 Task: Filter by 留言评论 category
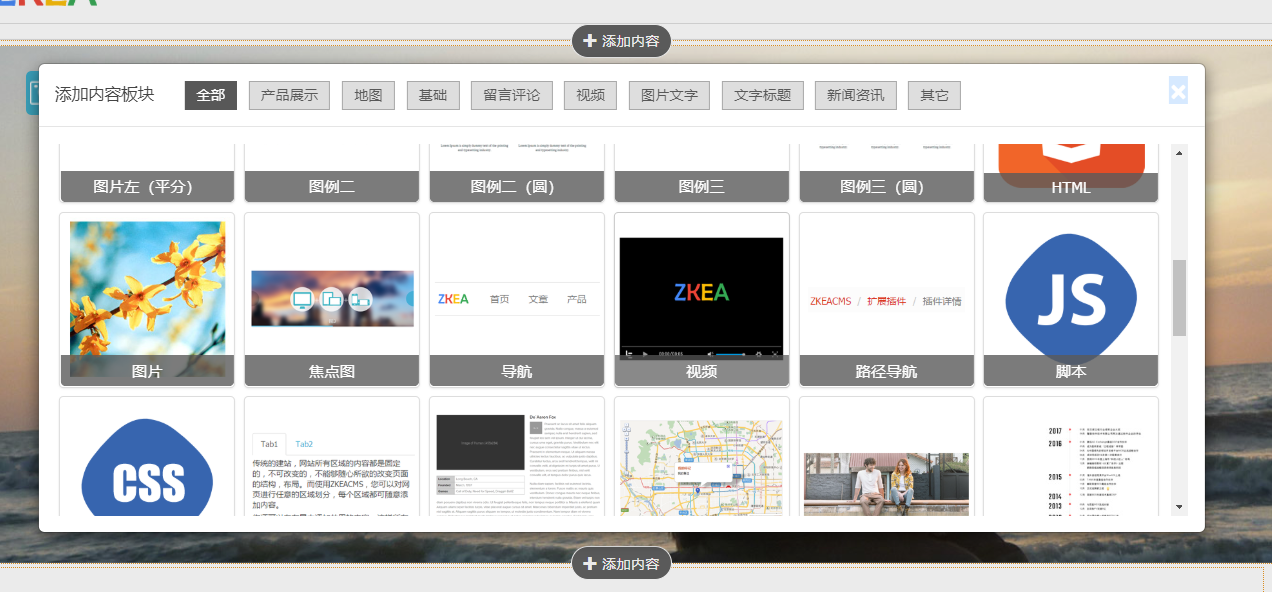click(x=511, y=96)
